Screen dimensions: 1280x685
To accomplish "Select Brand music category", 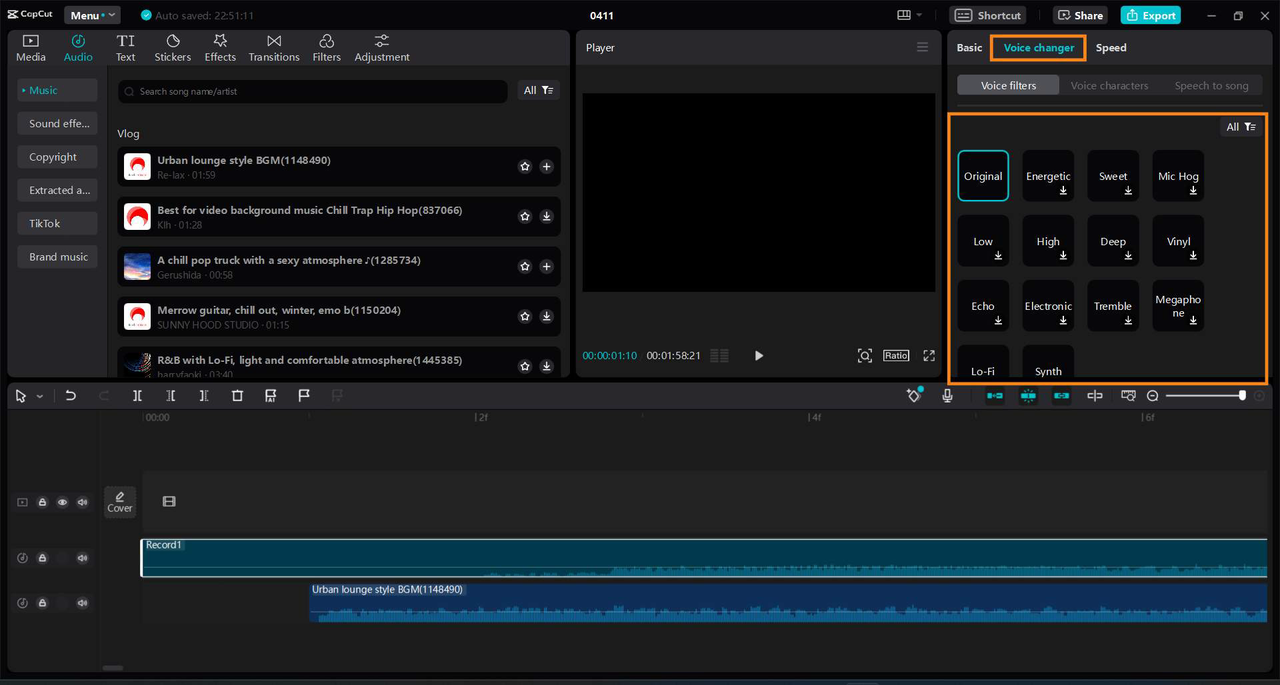I will [57, 257].
